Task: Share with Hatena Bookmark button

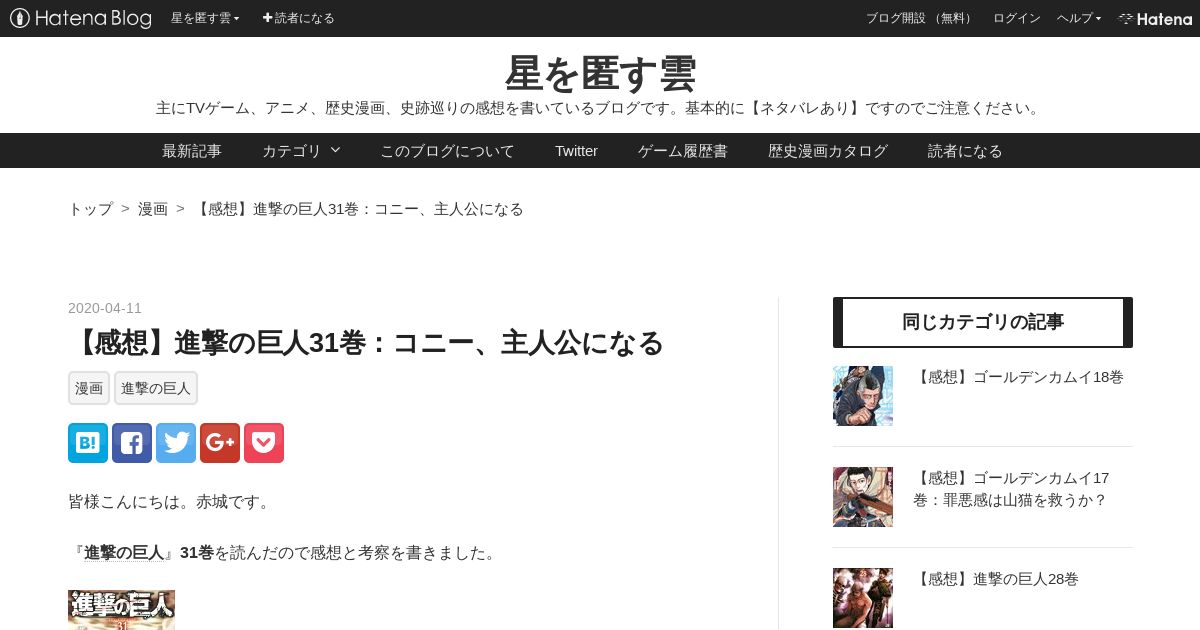Action: tap(88, 443)
